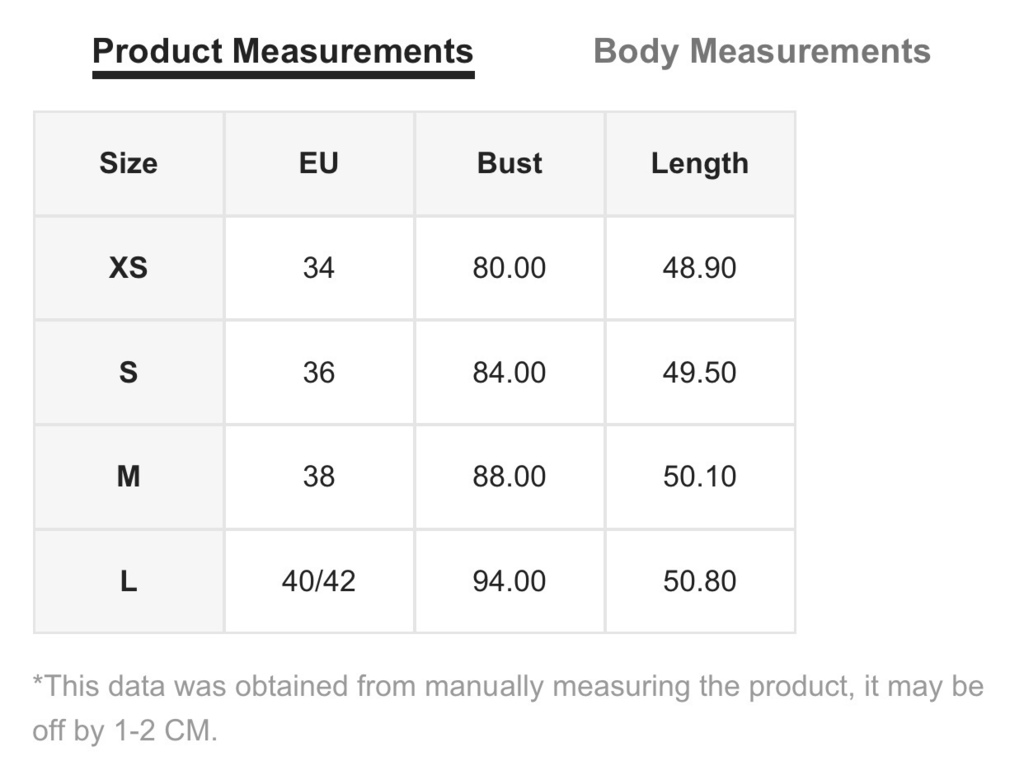Screen dimensions: 1024x780
Task: Click EU size 38 cell
Action: point(319,476)
